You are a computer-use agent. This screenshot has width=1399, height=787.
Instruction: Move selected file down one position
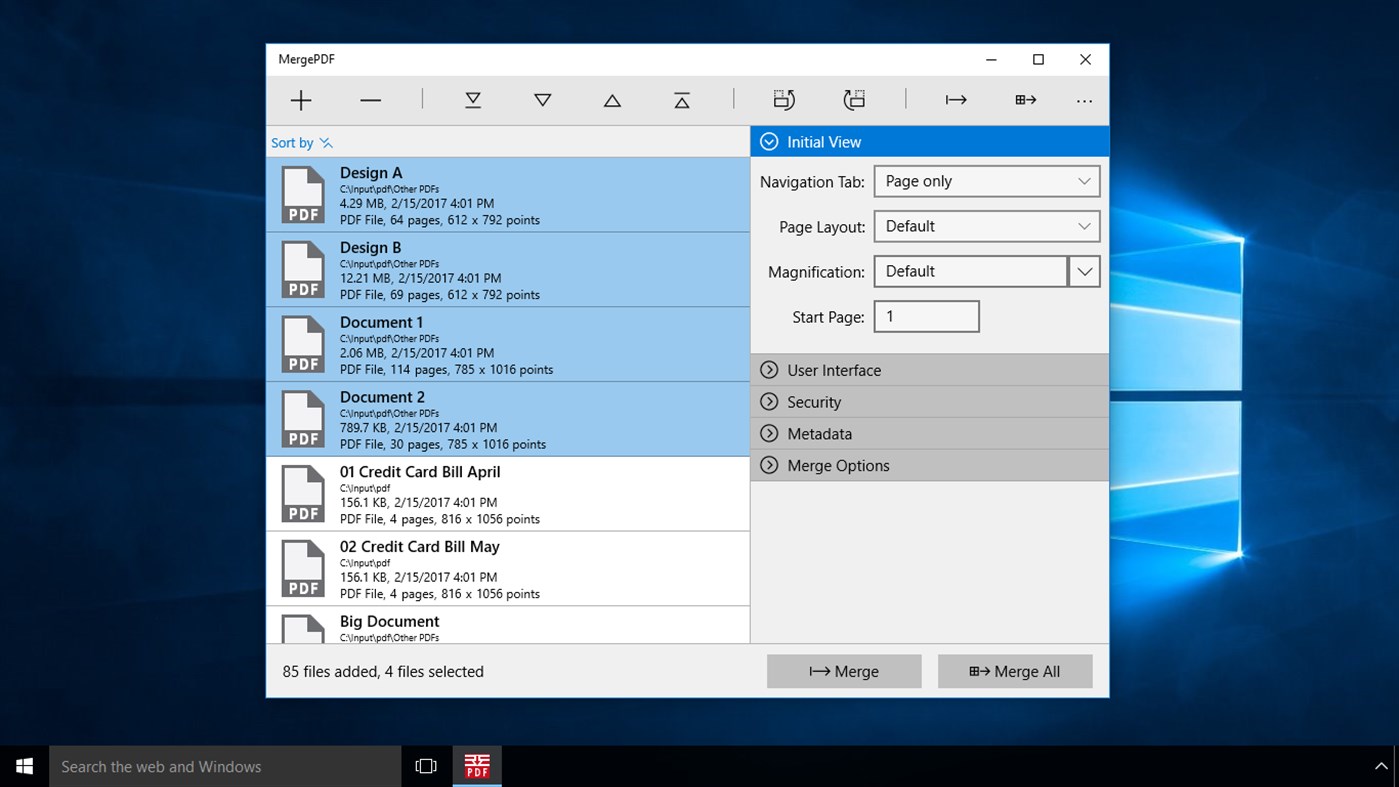click(x=542, y=99)
